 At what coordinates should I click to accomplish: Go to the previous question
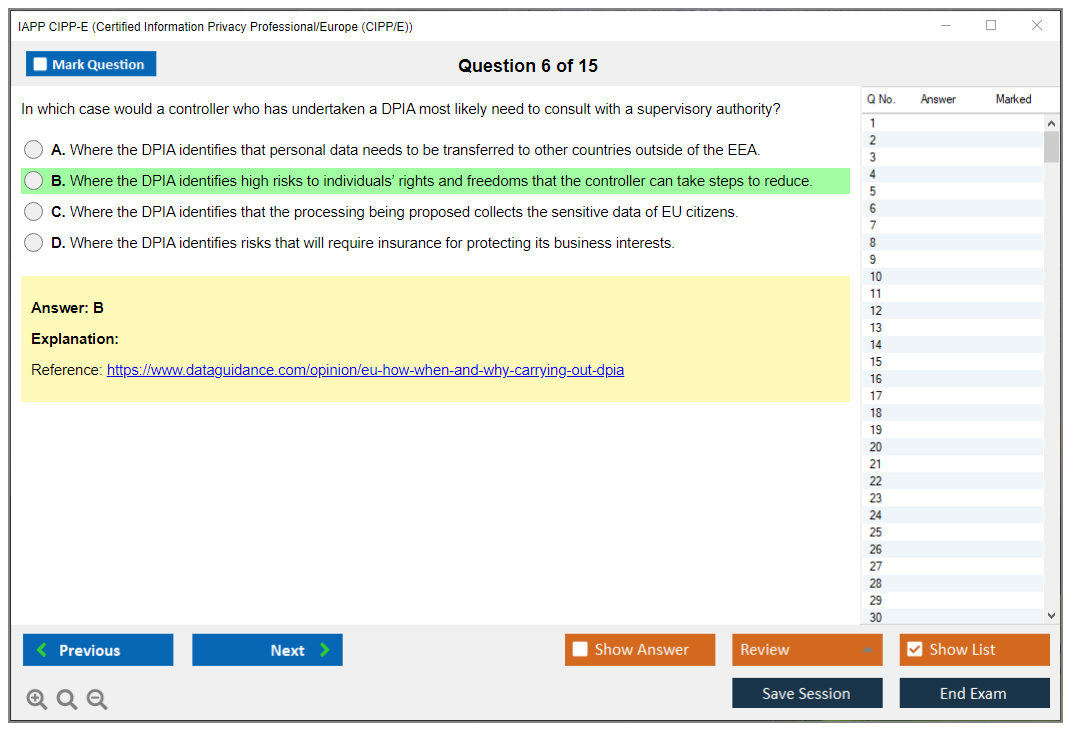(x=98, y=650)
